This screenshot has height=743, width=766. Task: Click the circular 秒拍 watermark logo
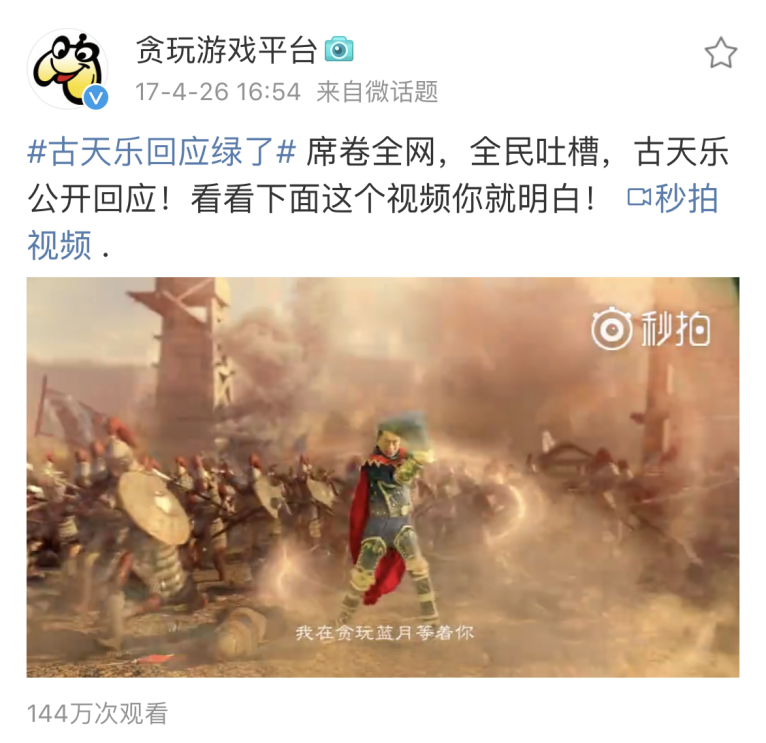coord(611,328)
